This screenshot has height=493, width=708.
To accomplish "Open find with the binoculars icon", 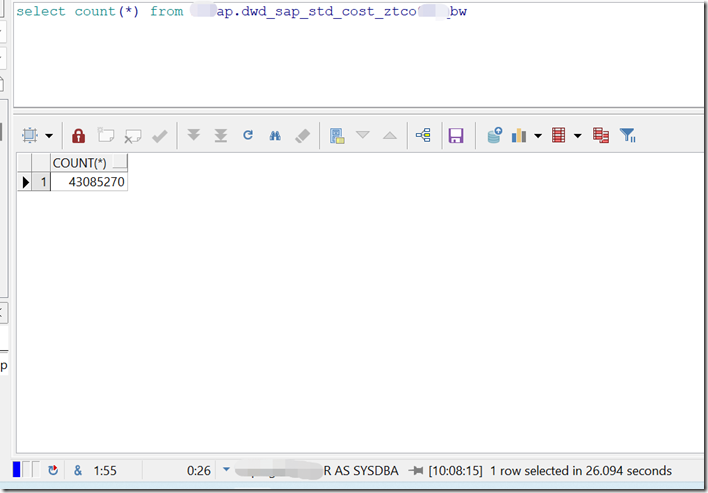I will (275, 135).
